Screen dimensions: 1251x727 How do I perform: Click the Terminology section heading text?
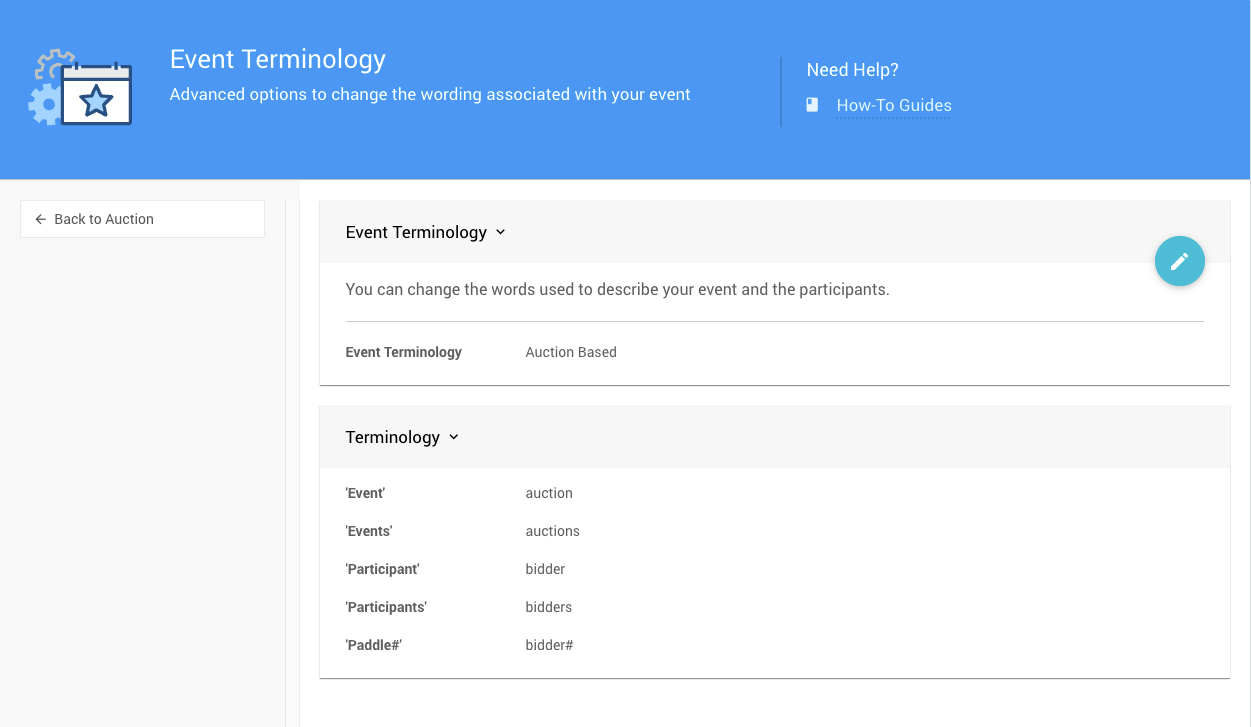click(x=392, y=437)
